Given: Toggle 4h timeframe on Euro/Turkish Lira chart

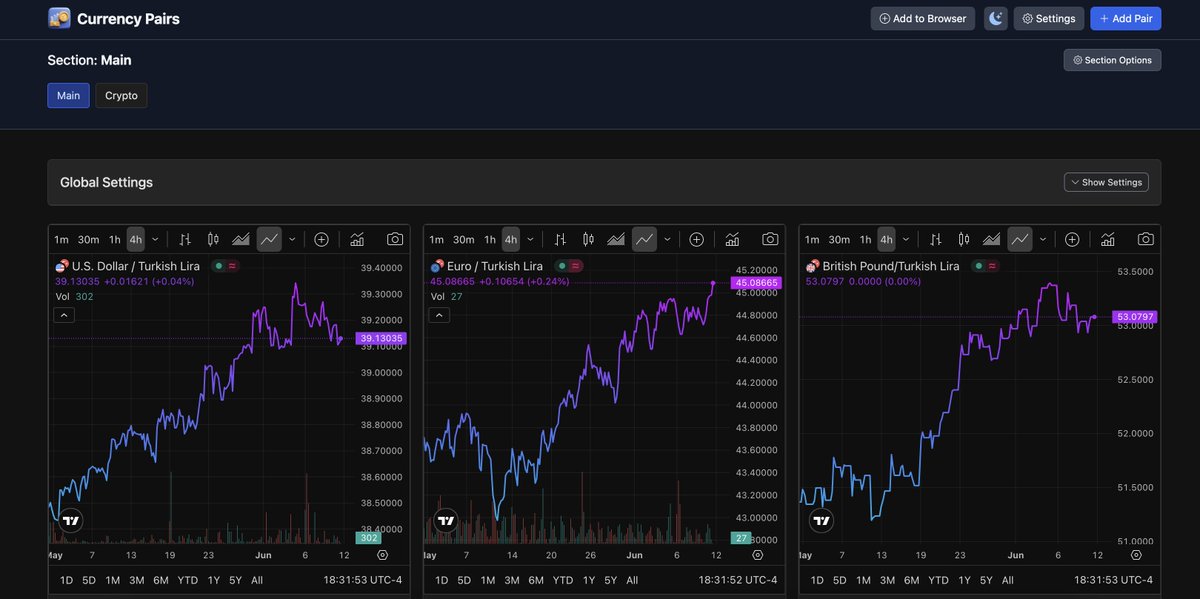Looking at the screenshot, I should [511, 239].
